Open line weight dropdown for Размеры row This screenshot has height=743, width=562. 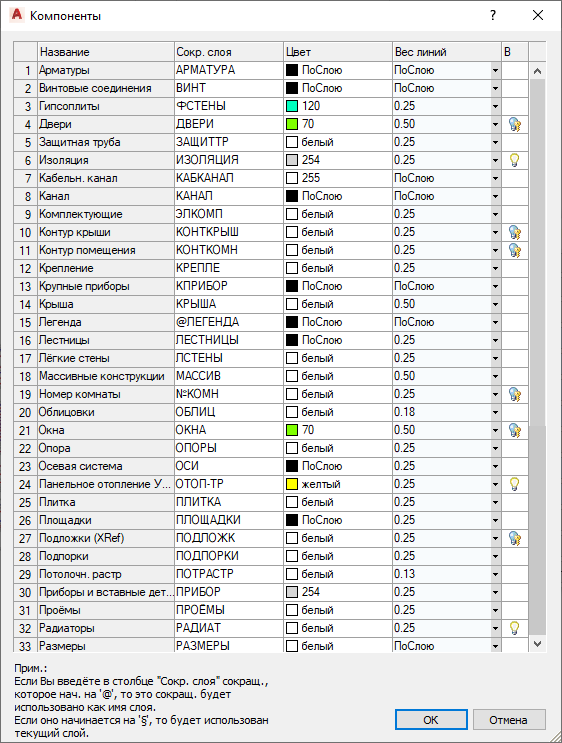(495, 646)
